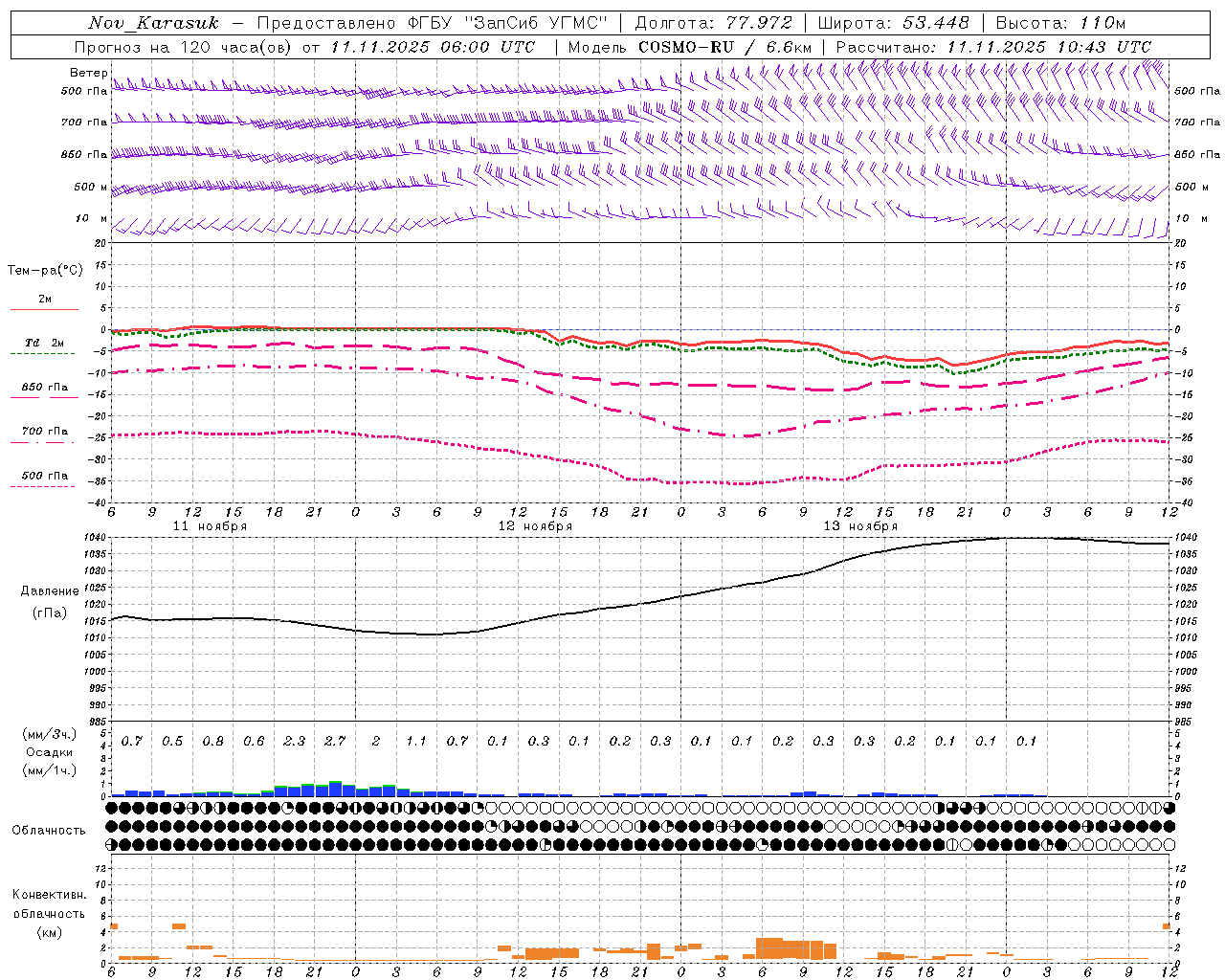Select the (мм/3ч.) precipitation unit label
The width and height of the screenshot is (1225, 980).
50,734
